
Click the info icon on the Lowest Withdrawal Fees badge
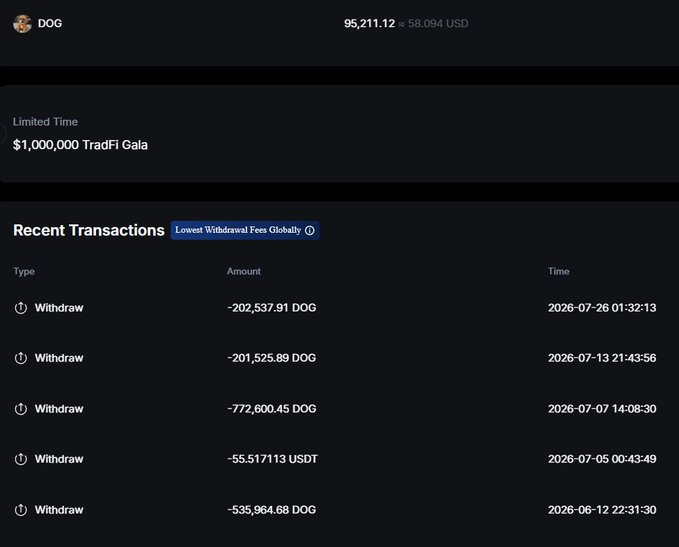click(x=310, y=230)
